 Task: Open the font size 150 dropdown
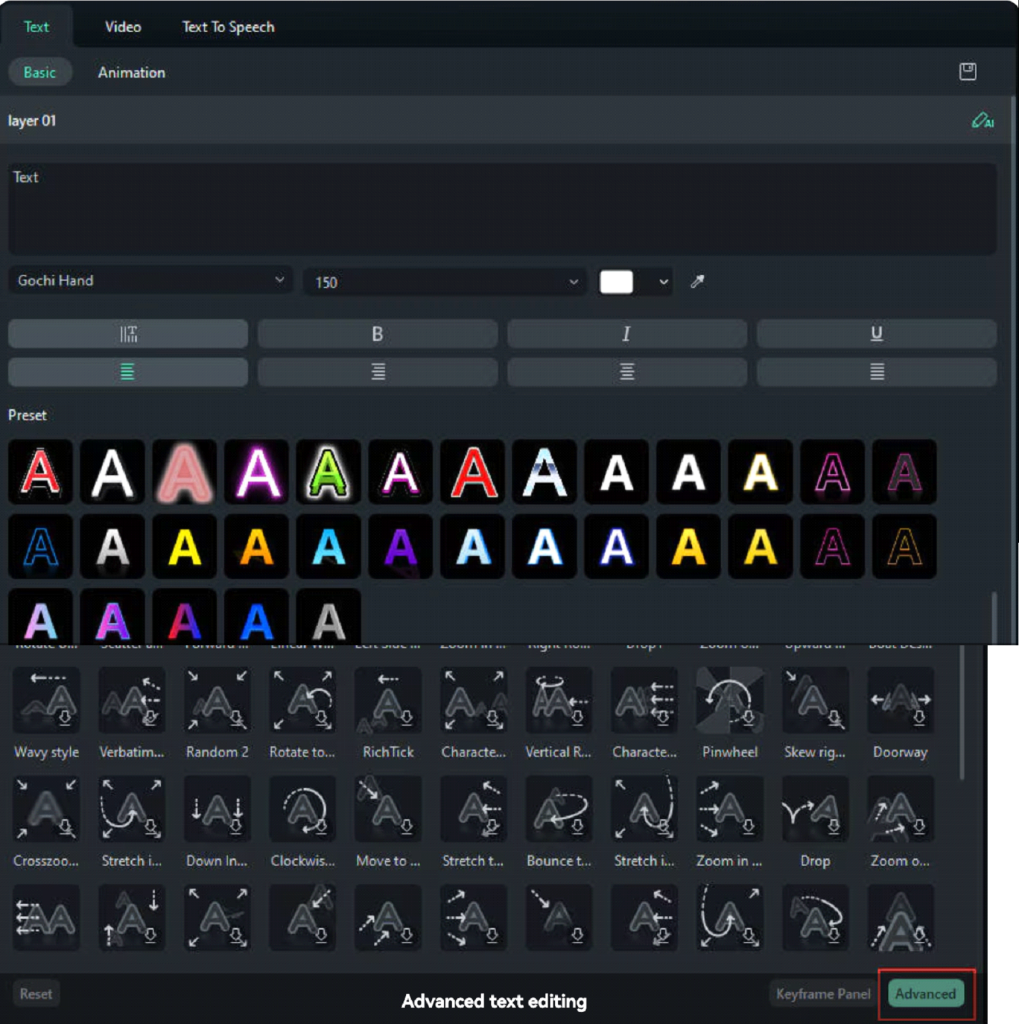(x=445, y=282)
